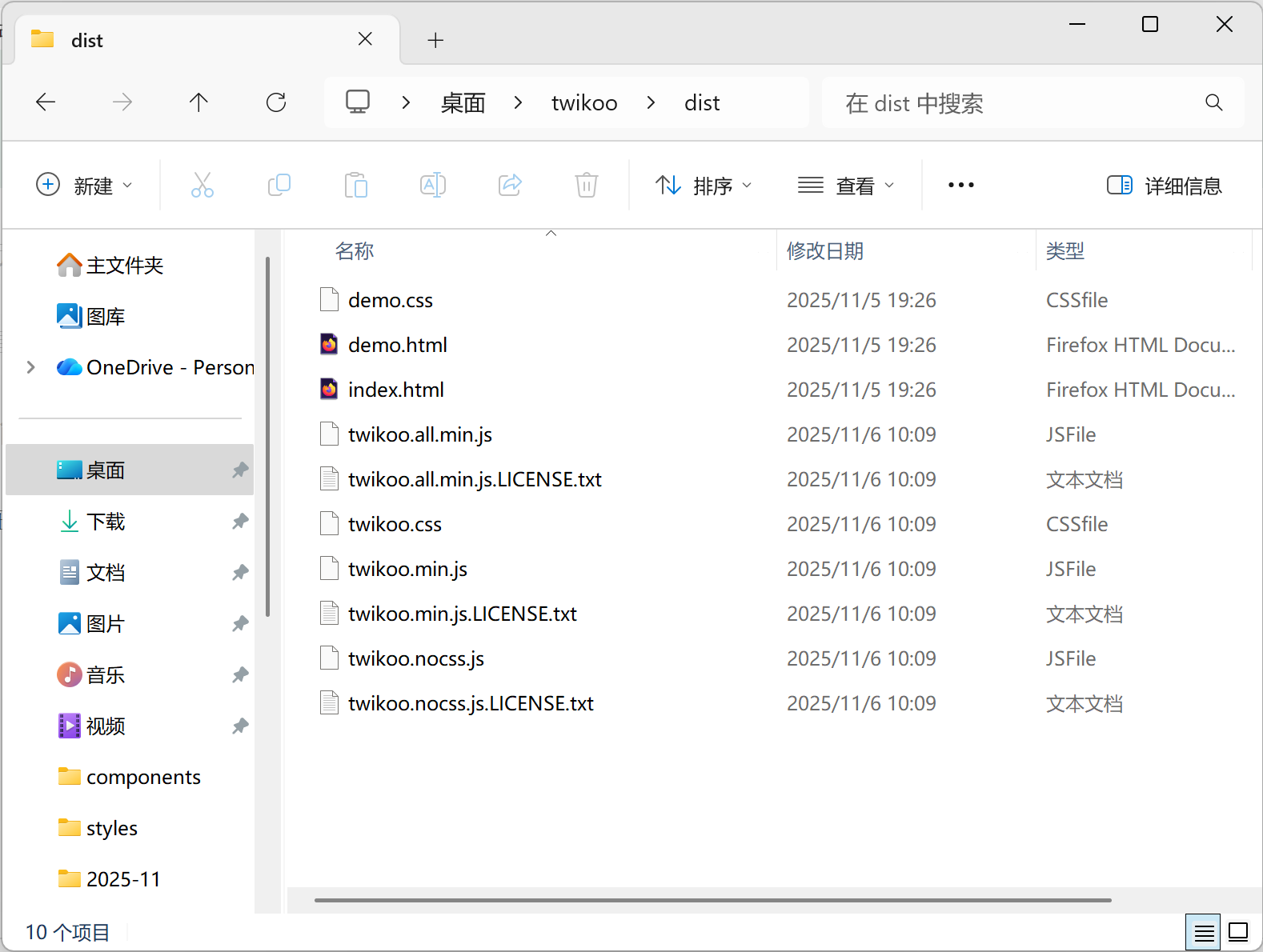Sort by 类型 column header
Viewport: 1263px width, 952px height.
(x=1065, y=251)
